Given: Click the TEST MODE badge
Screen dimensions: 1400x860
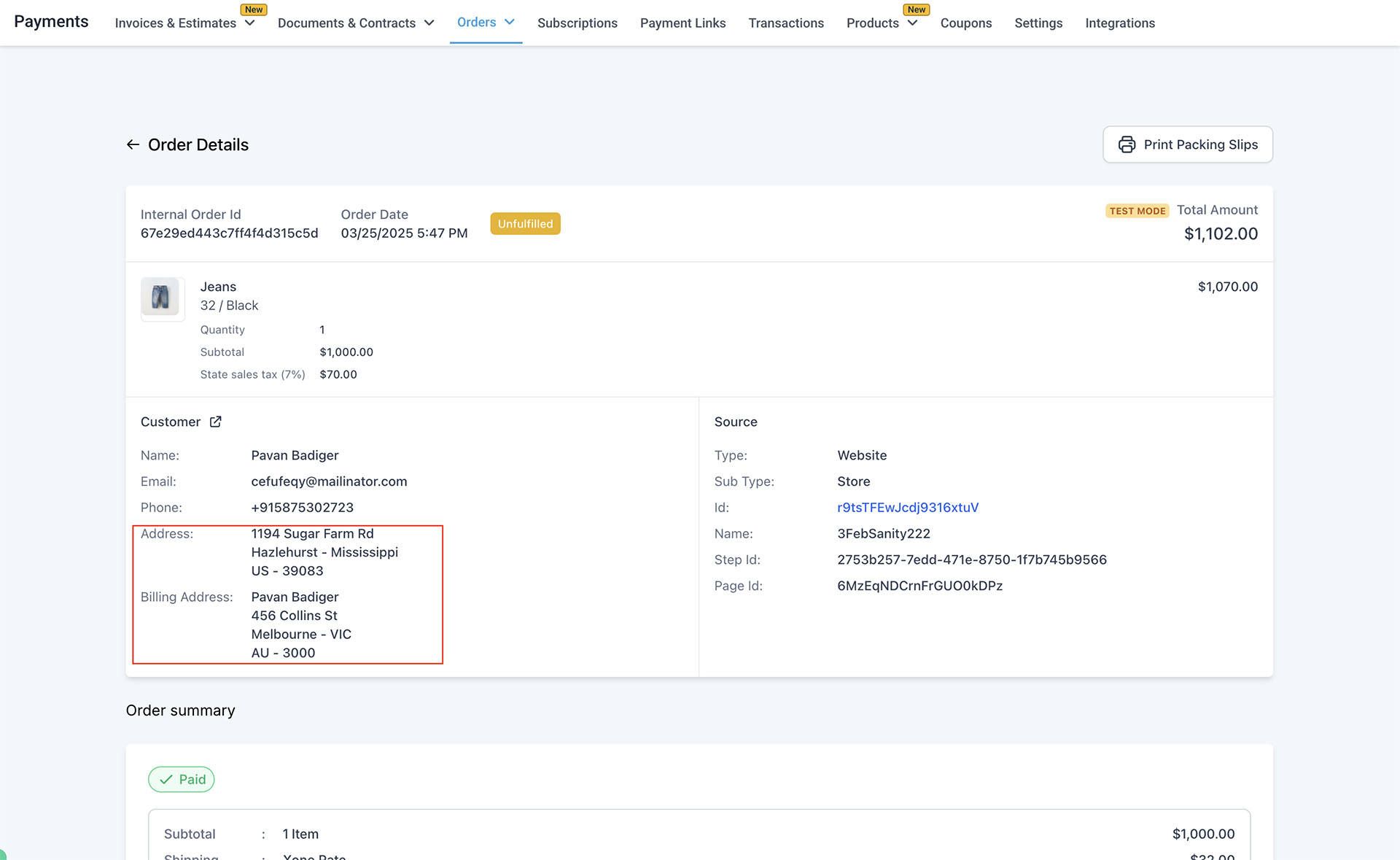Looking at the screenshot, I should pyautogui.click(x=1137, y=211).
